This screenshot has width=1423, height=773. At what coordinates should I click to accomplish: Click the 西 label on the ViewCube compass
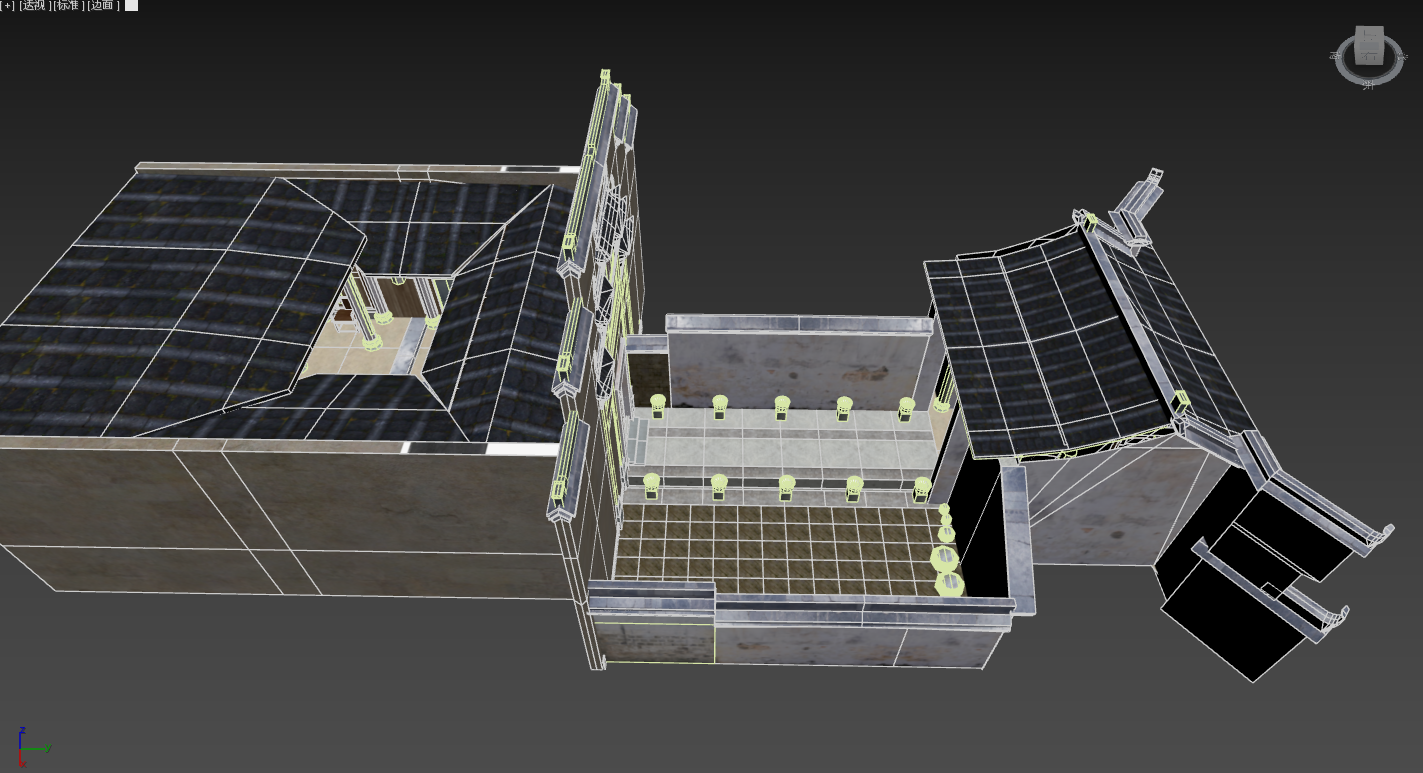coord(1336,57)
